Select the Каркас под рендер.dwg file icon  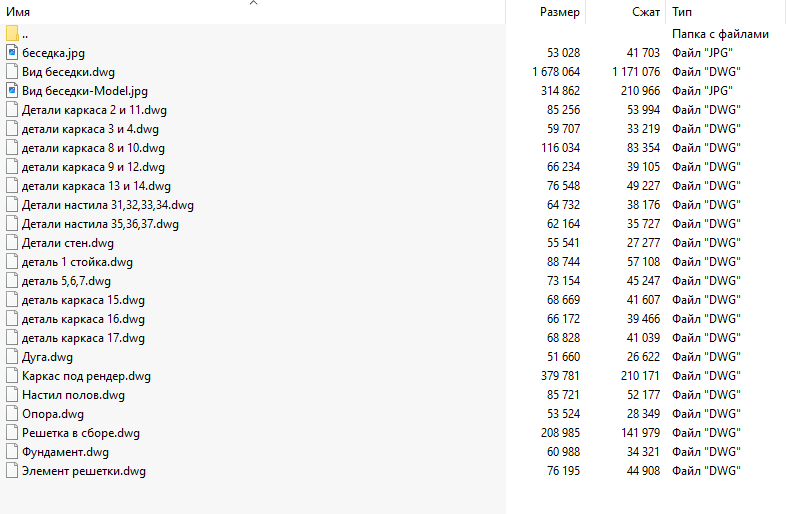click(13, 376)
